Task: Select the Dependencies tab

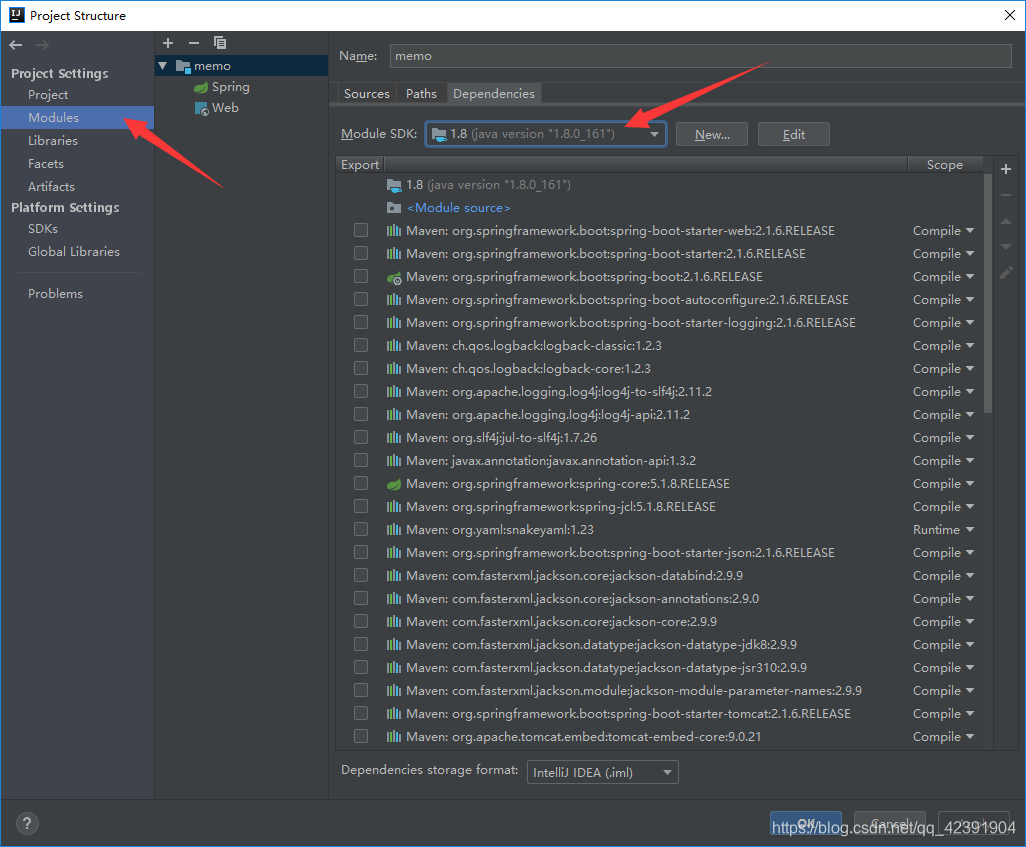Action: tap(493, 94)
